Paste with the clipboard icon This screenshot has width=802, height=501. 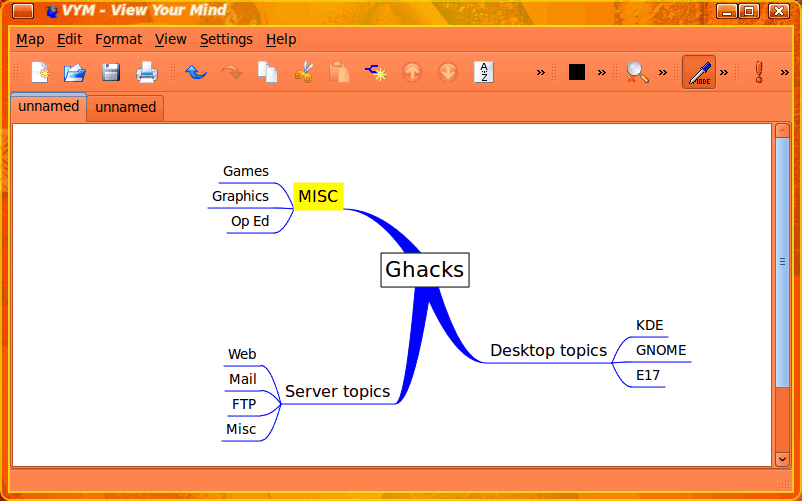(x=339, y=72)
